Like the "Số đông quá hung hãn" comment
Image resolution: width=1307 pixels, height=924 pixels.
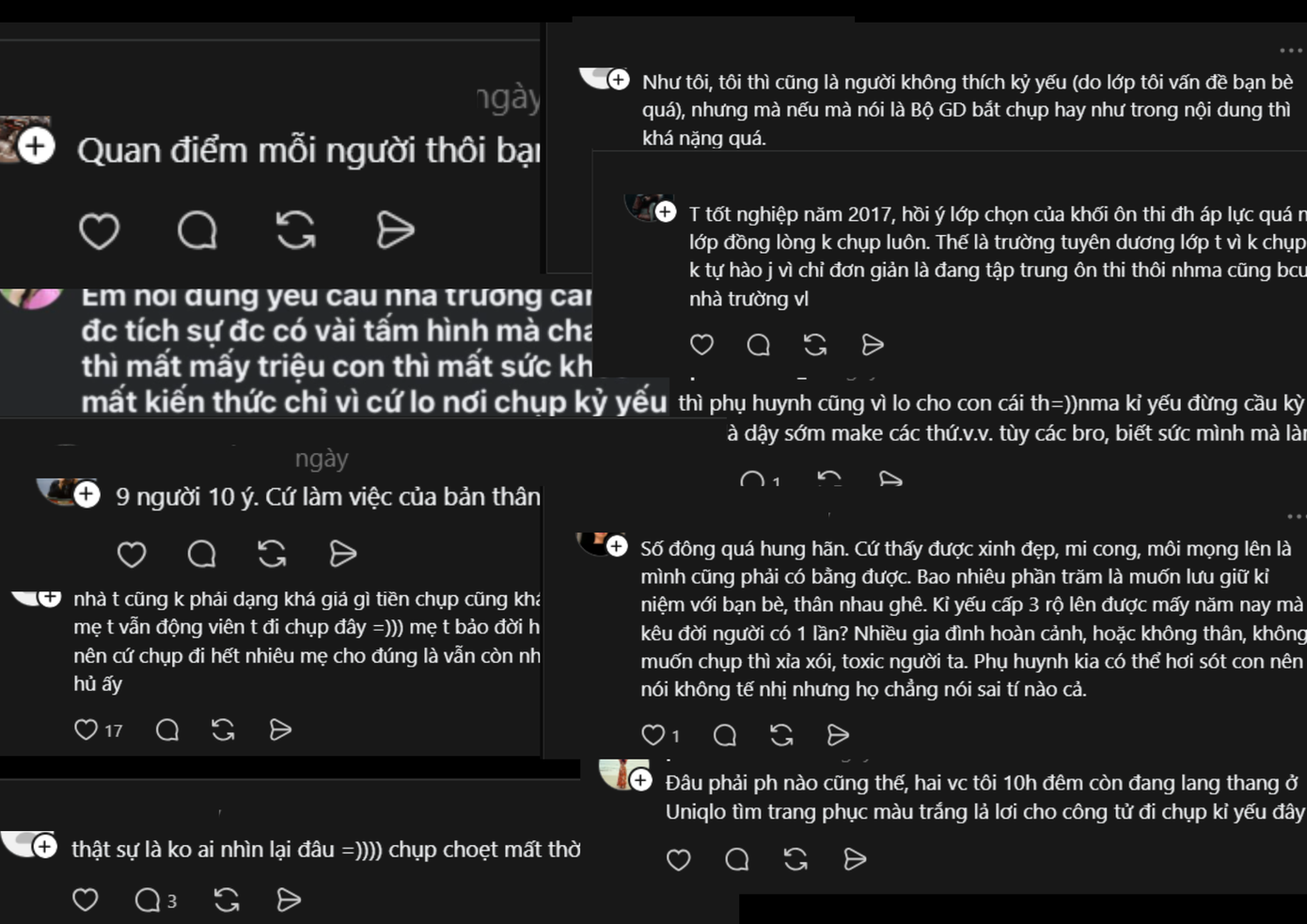coord(653,735)
